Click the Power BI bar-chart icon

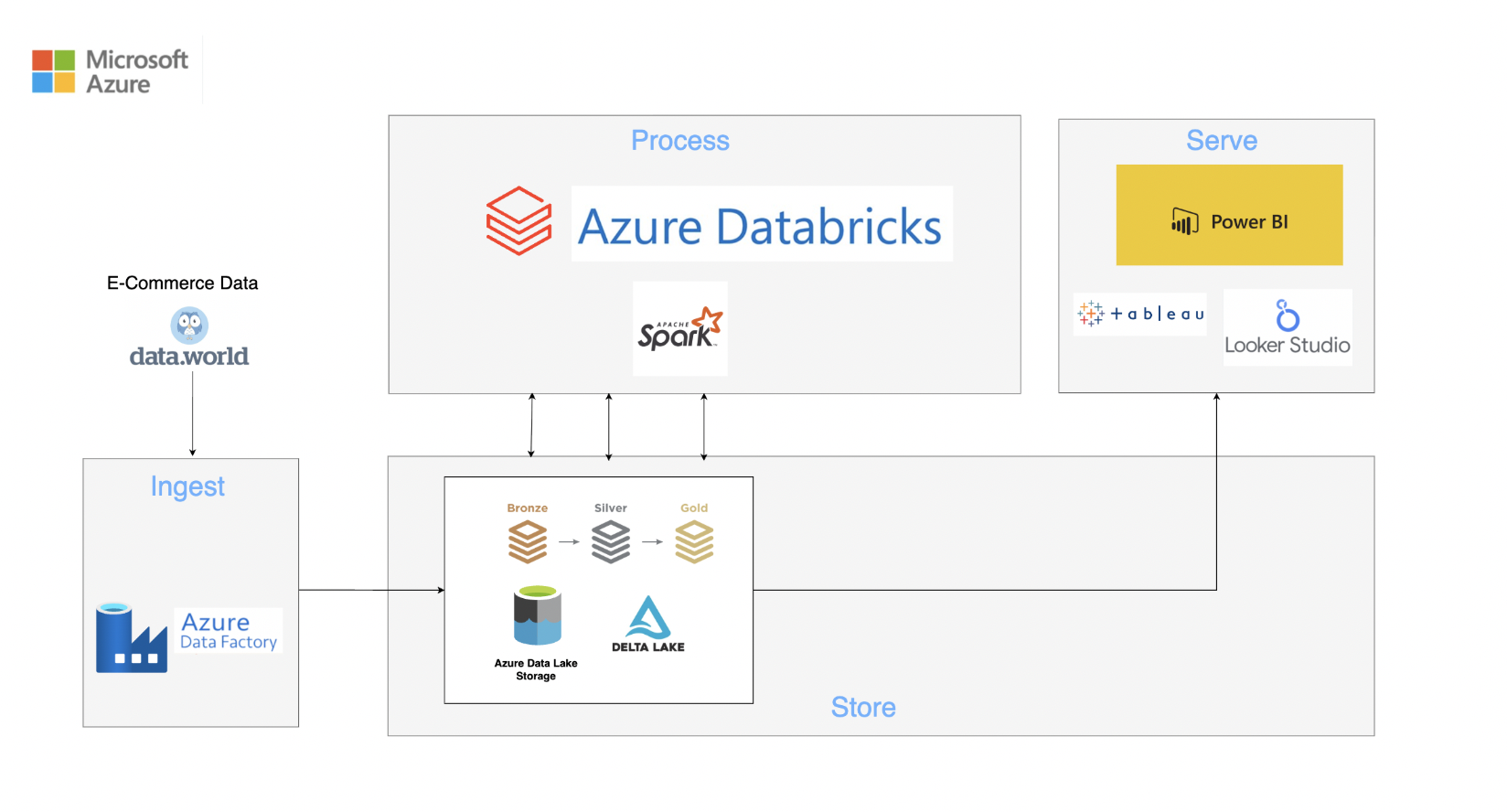click(x=1185, y=221)
